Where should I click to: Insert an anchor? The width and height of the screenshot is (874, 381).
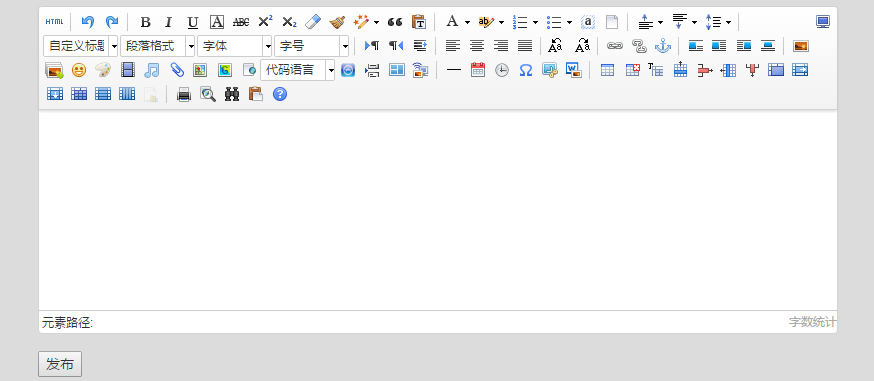[x=663, y=46]
